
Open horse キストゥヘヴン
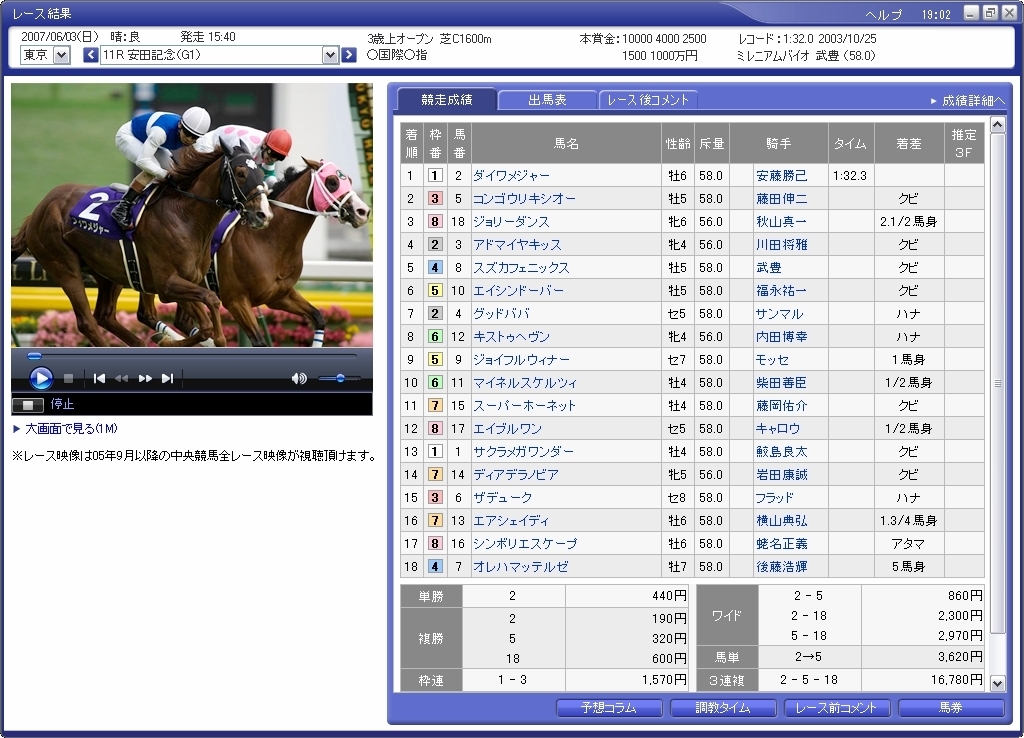[x=511, y=336]
